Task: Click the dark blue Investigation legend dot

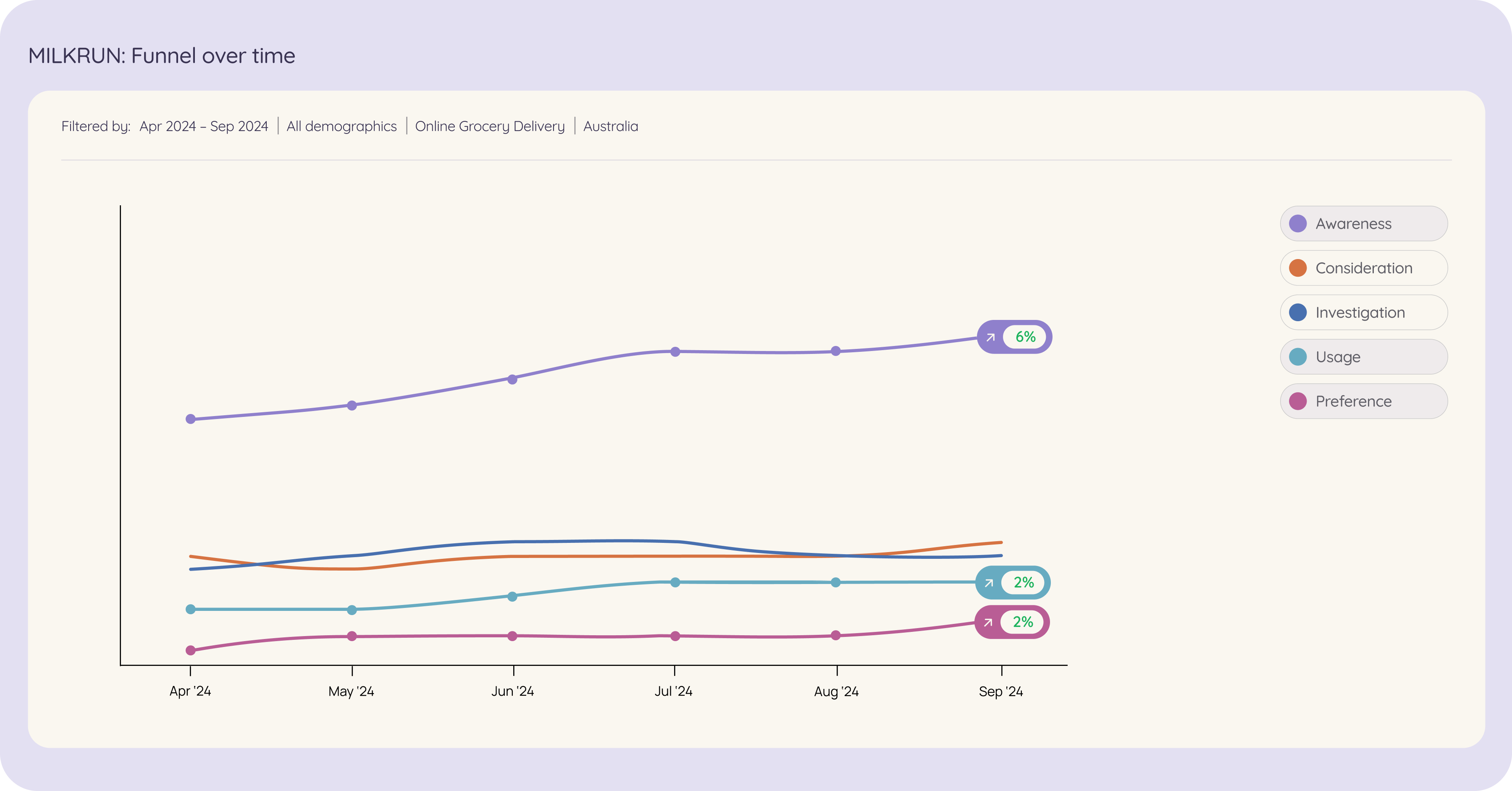Action: (x=1298, y=312)
